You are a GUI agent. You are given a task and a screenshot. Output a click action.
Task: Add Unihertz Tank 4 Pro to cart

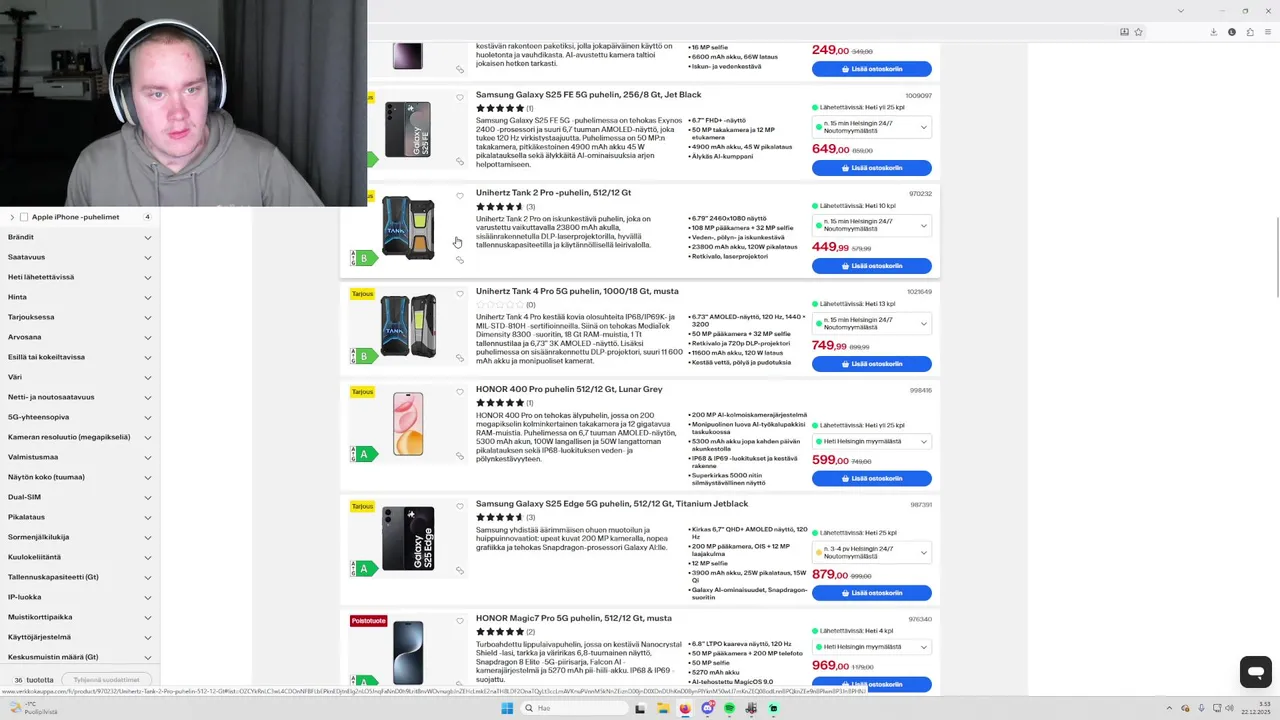(x=872, y=364)
